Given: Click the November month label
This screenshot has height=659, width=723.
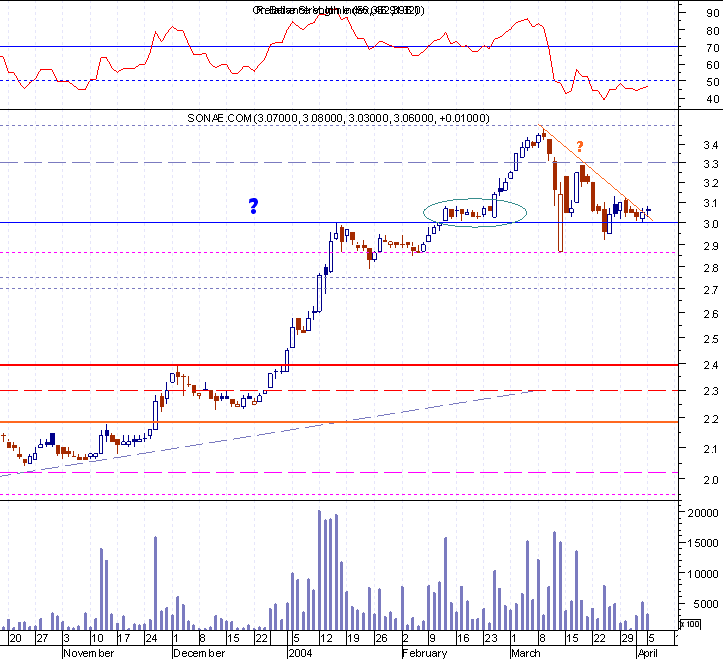Looking at the screenshot, I should 89,653.
